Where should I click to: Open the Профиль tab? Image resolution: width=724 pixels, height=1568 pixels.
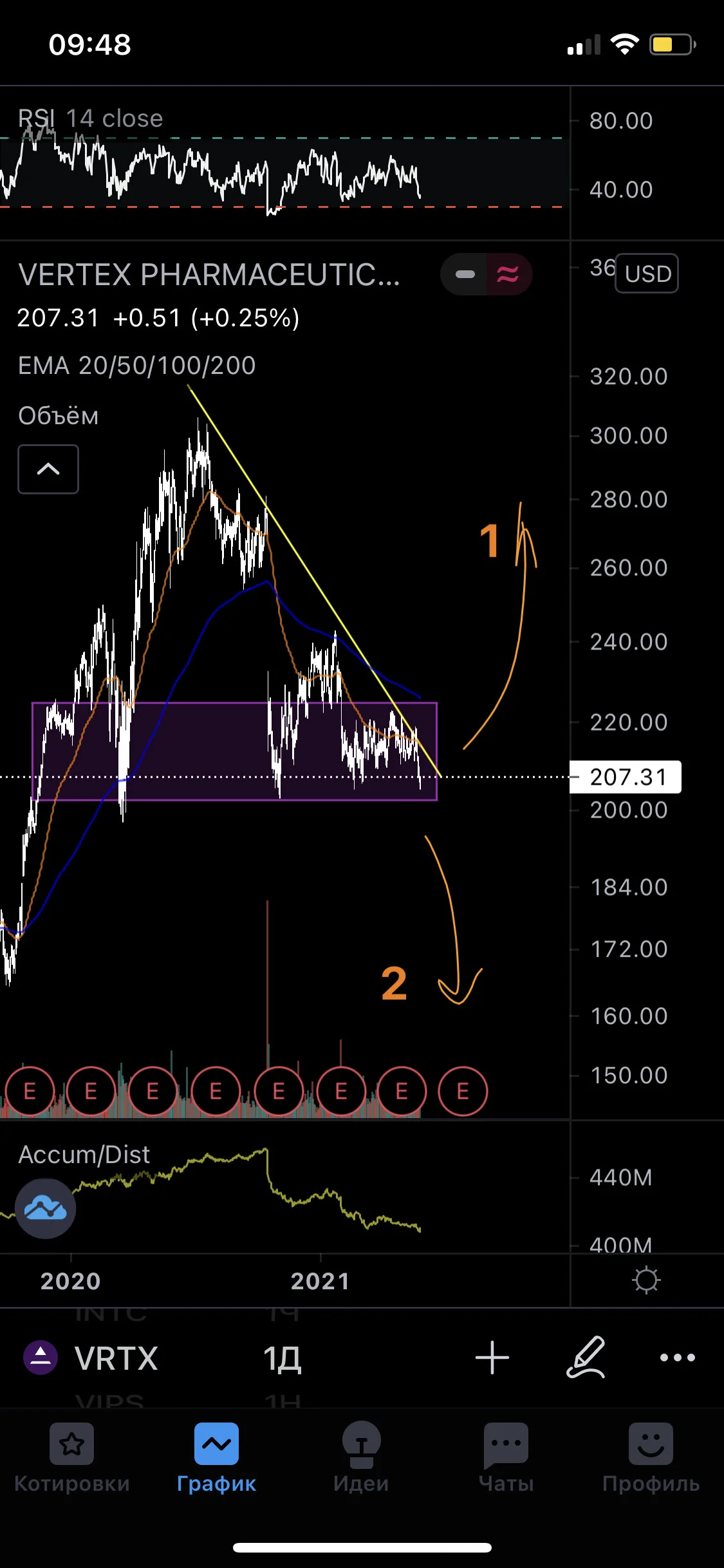pos(651,1457)
